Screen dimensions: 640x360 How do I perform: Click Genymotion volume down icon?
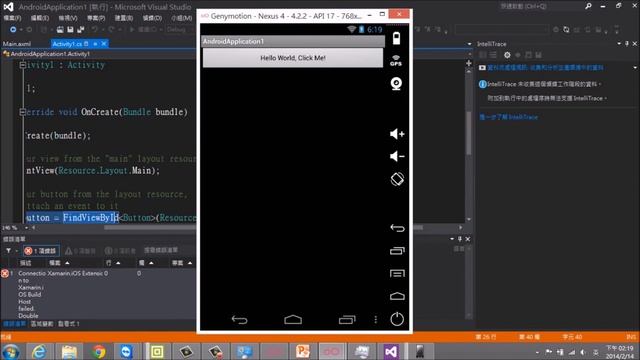click(397, 156)
